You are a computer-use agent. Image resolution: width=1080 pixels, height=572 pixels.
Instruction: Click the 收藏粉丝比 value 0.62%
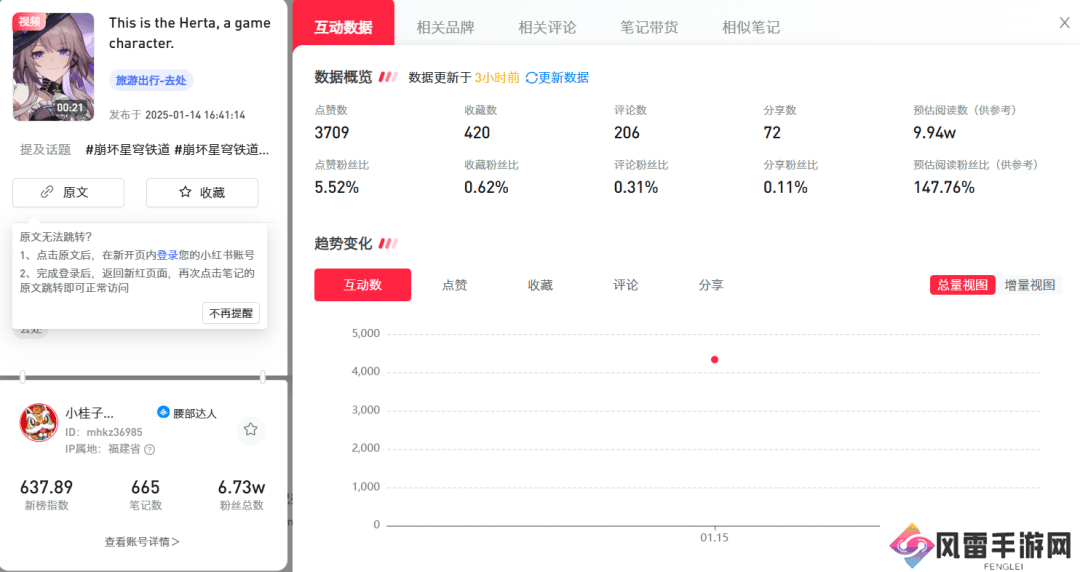[486, 187]
